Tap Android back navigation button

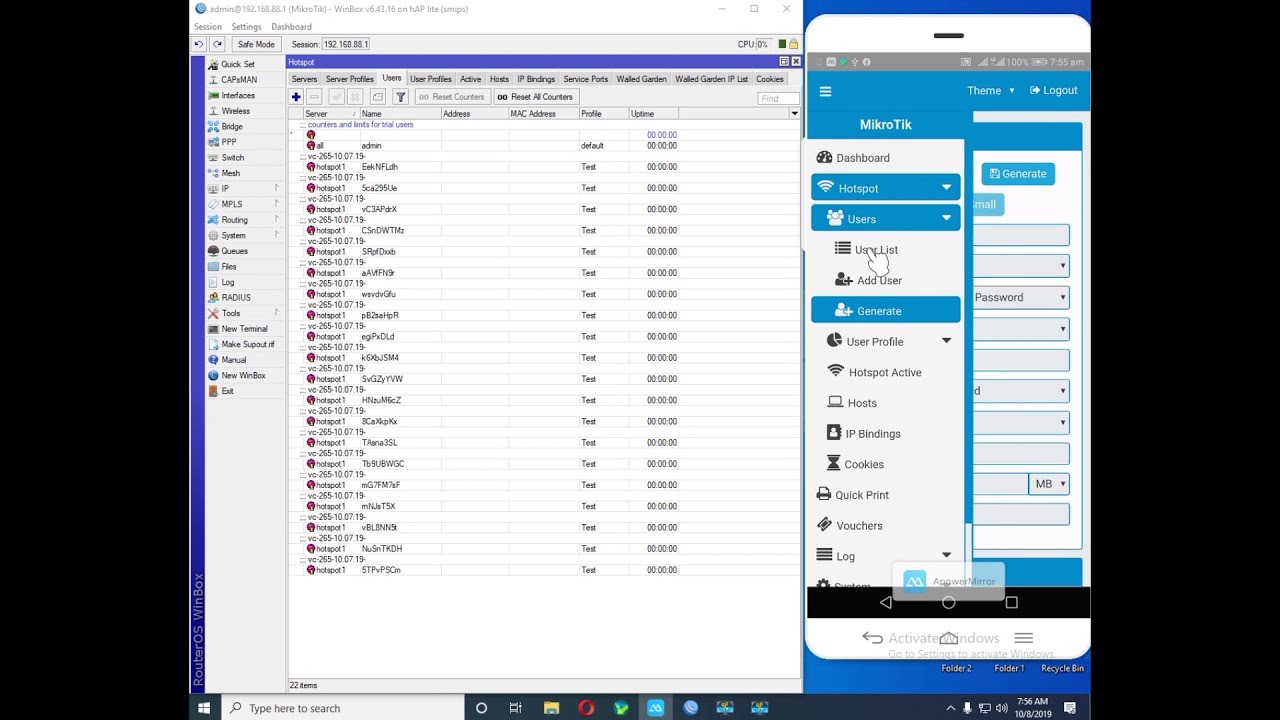886,603
